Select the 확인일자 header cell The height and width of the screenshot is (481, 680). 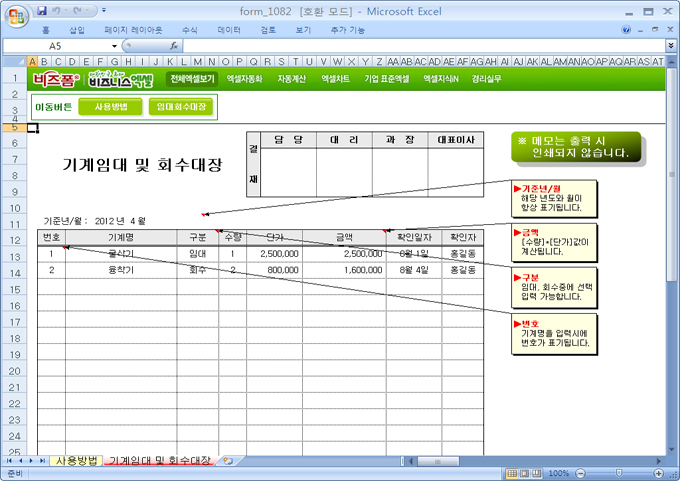pos(414,237)
